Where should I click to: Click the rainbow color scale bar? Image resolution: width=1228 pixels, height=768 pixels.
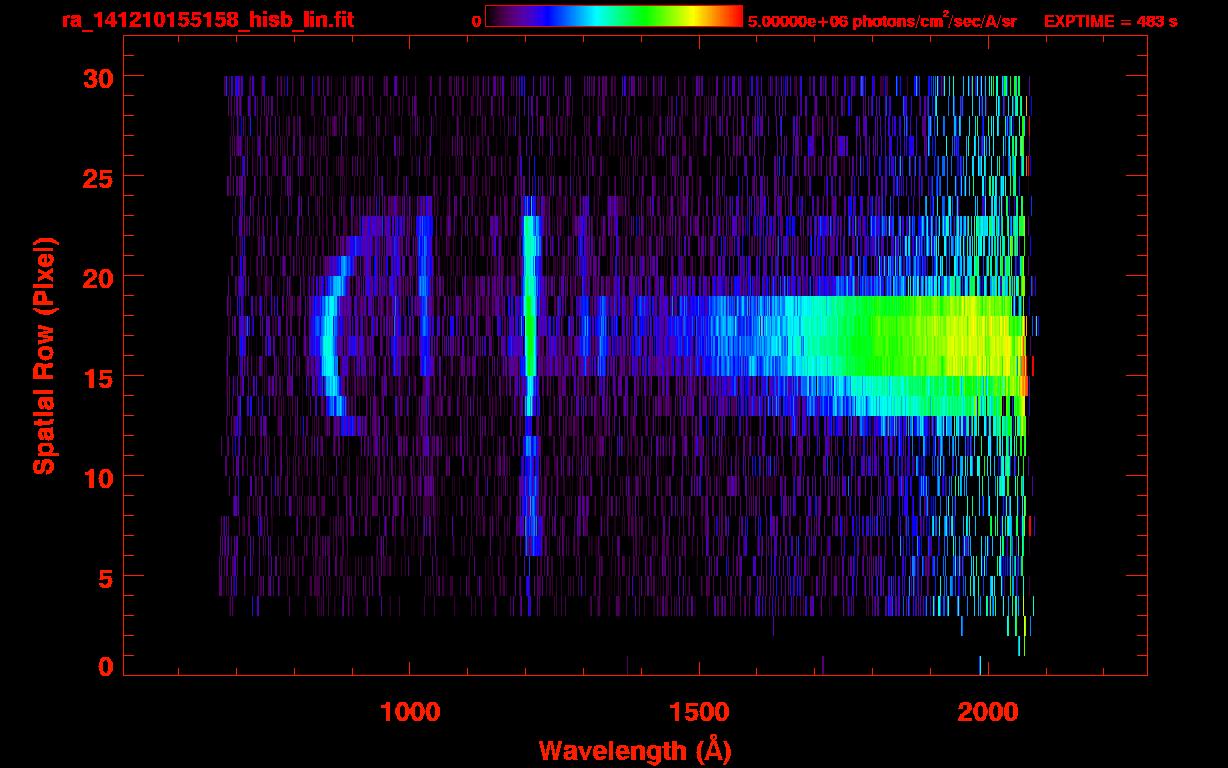point(614,16)
